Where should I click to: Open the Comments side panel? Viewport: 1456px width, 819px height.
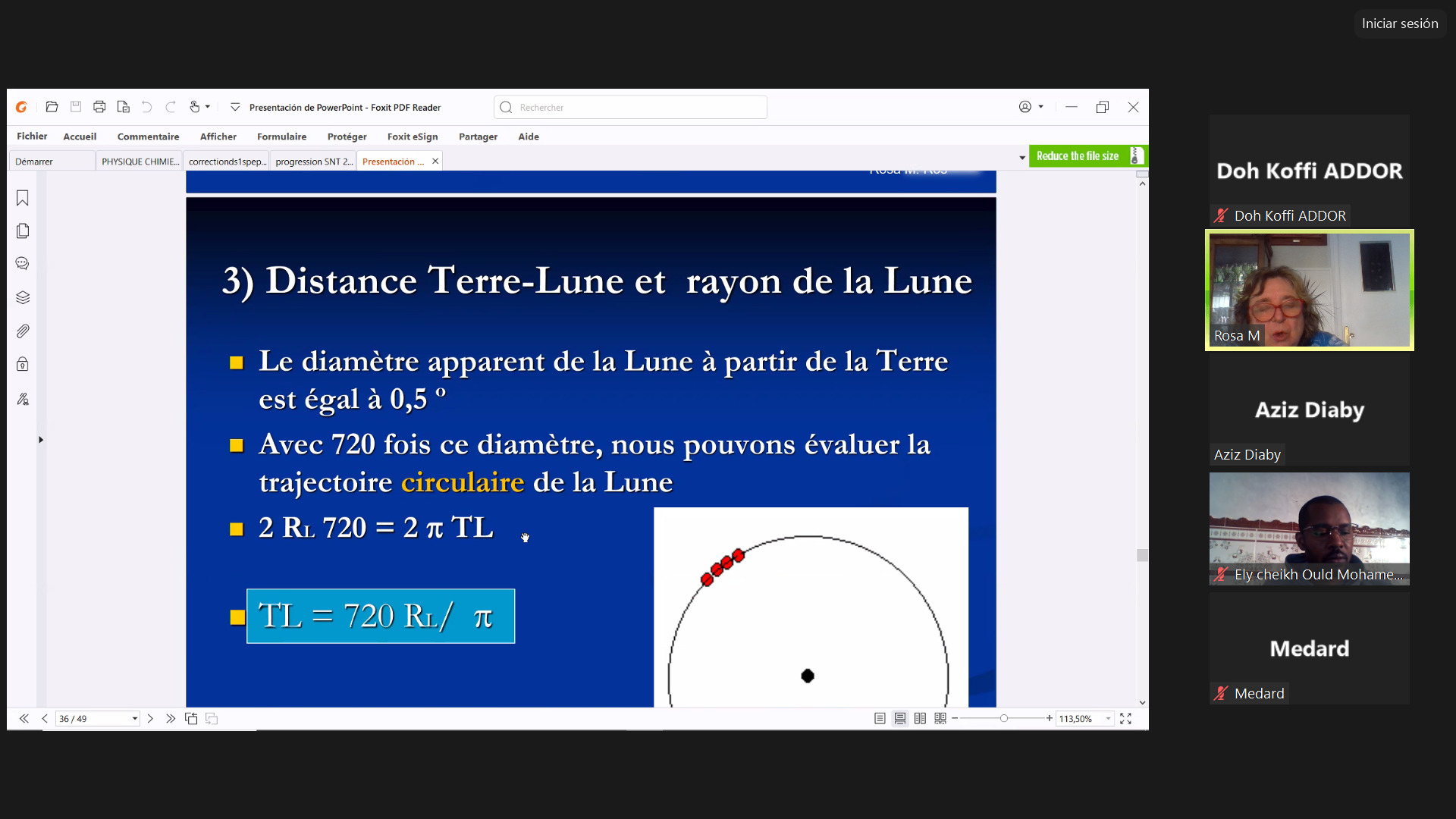(23, 264)
